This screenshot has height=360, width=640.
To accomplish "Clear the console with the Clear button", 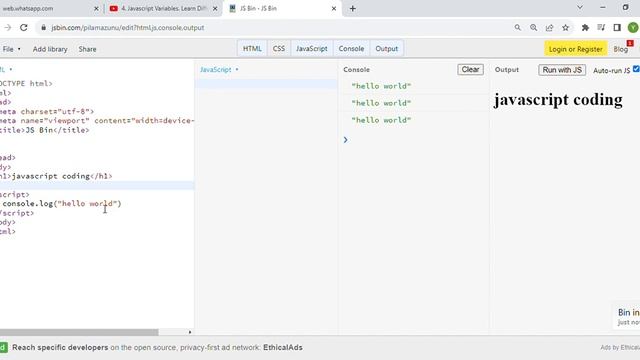I will (x=470, y=69).
